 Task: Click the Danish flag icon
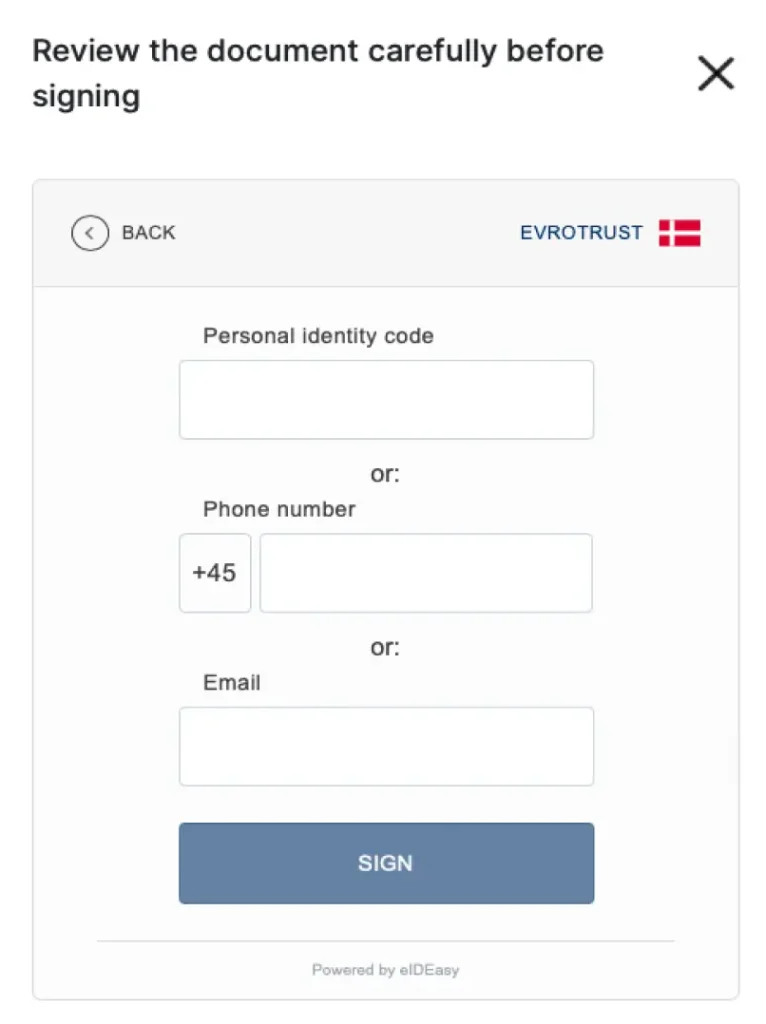680,233
